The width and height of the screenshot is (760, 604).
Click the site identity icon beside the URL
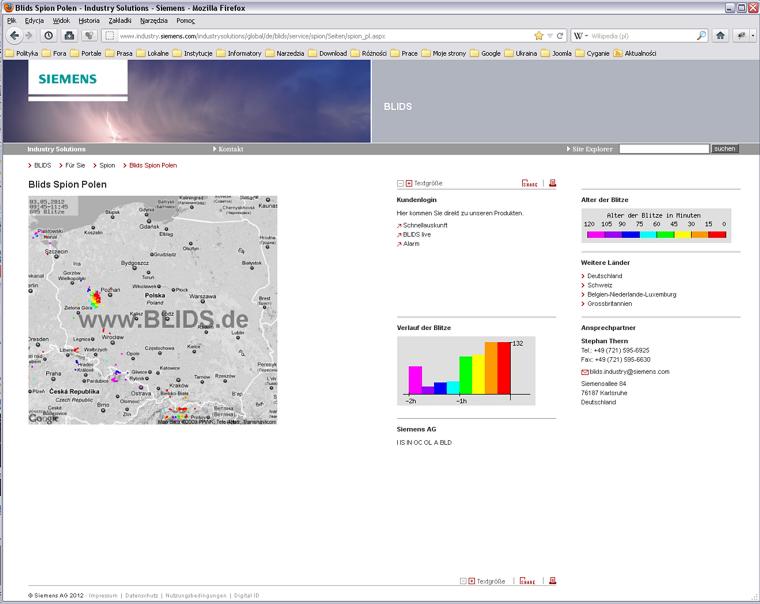click(x=110, y=36)
